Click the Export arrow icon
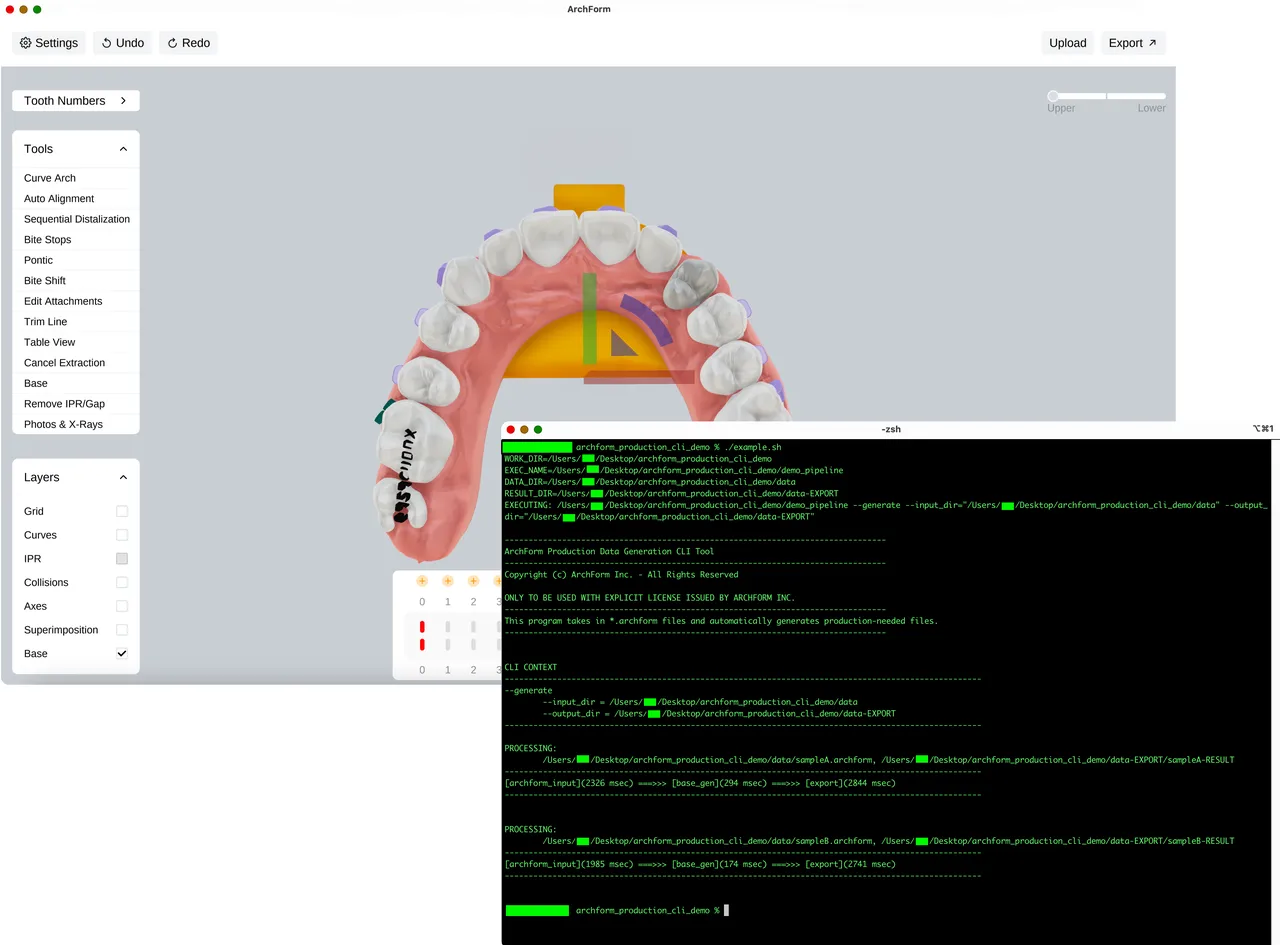The width and height of the screenshot is (1280, 945). tap(1152, 43)
